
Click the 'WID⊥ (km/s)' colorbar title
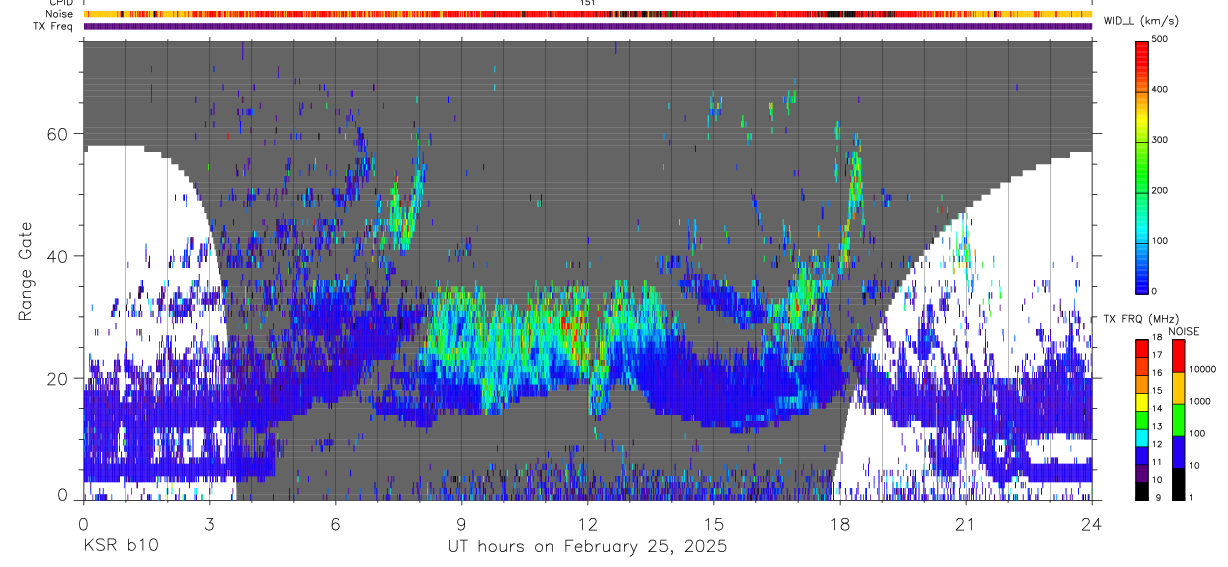tap(1142, 21)
